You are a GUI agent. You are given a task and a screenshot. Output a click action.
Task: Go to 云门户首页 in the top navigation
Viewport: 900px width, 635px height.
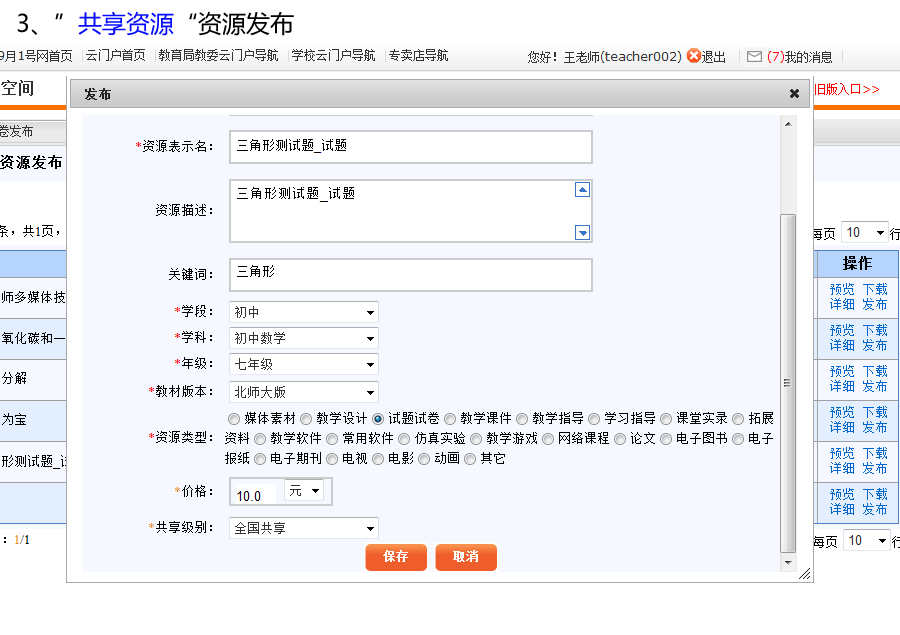[116, 56]
